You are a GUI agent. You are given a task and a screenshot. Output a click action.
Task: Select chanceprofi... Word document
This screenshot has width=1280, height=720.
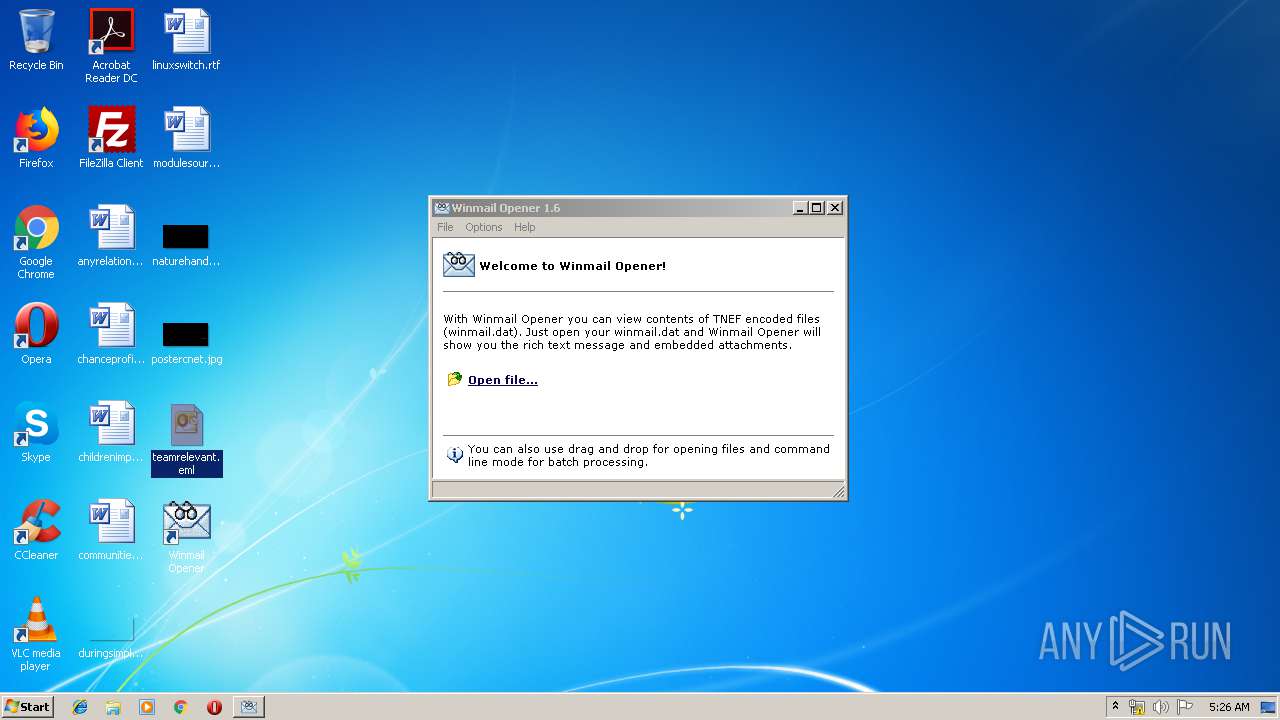[x=111, y=334]
